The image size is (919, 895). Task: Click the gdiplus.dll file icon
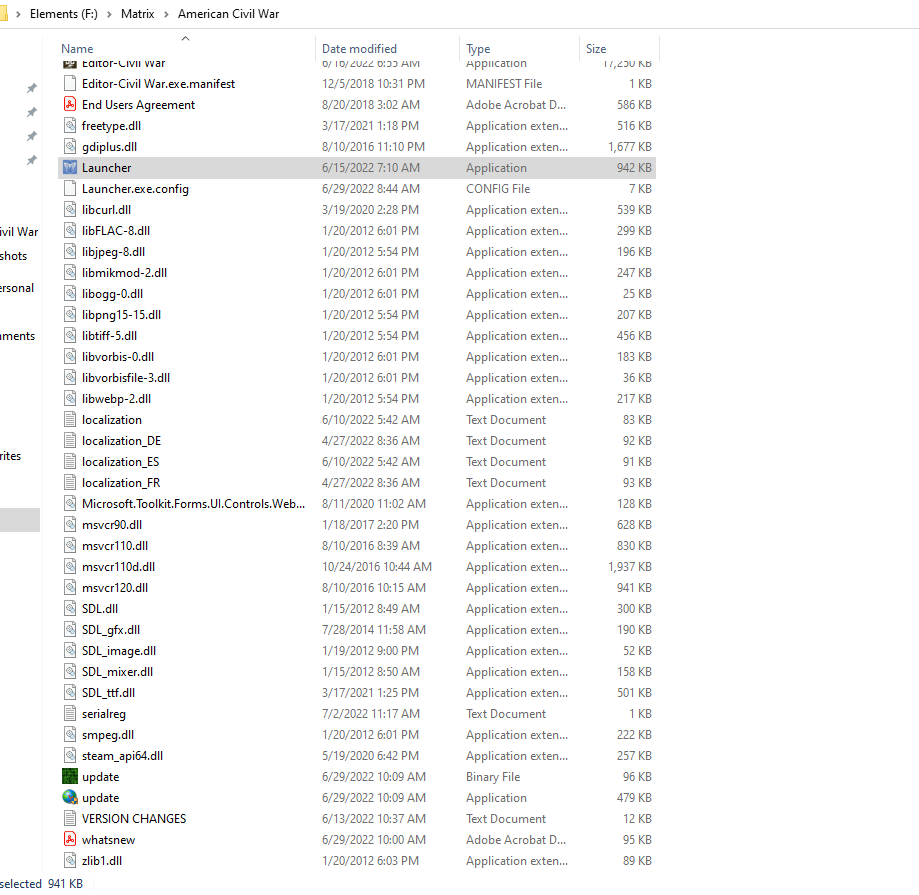(70, 147)
